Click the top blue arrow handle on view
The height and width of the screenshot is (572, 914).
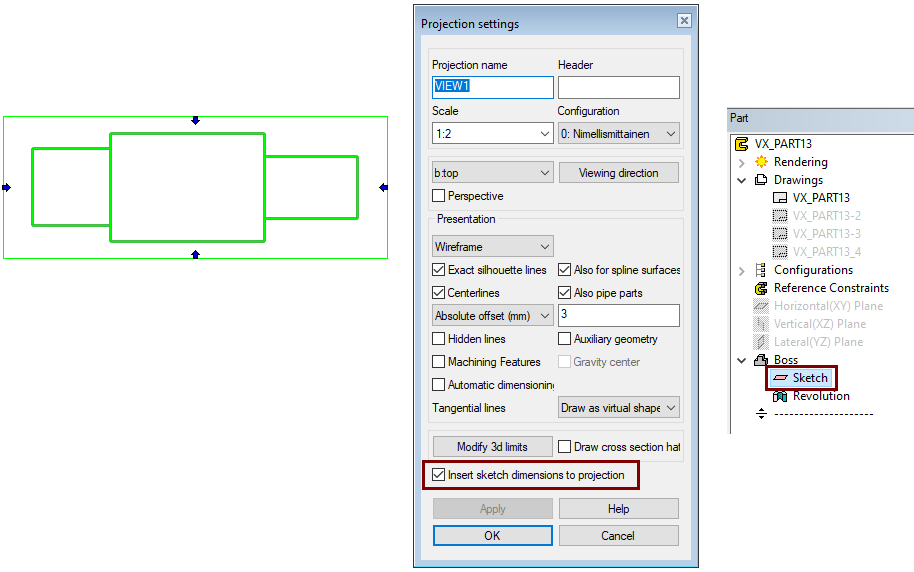pos(195,120)
